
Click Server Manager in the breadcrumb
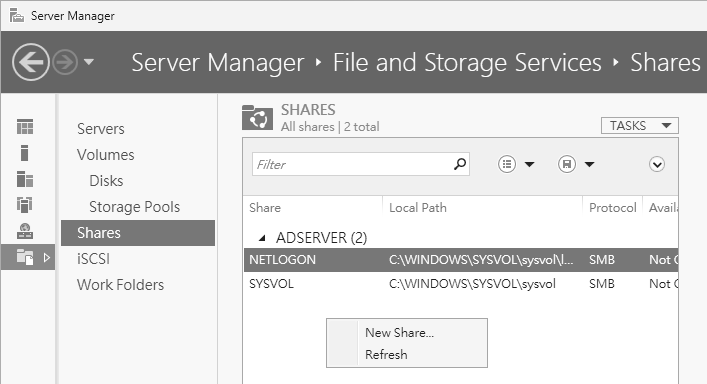pyautogui.click(x=218, y=62)
